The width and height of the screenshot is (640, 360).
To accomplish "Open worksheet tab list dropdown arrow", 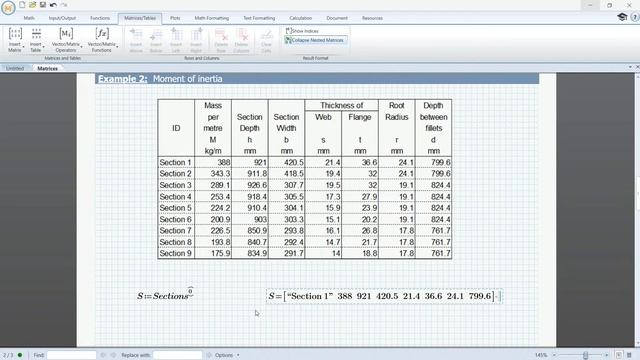I will 630,67.
